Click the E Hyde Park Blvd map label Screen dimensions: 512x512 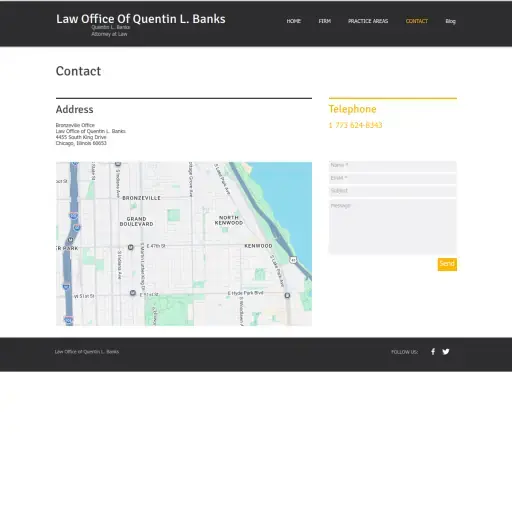coord(245,293)
